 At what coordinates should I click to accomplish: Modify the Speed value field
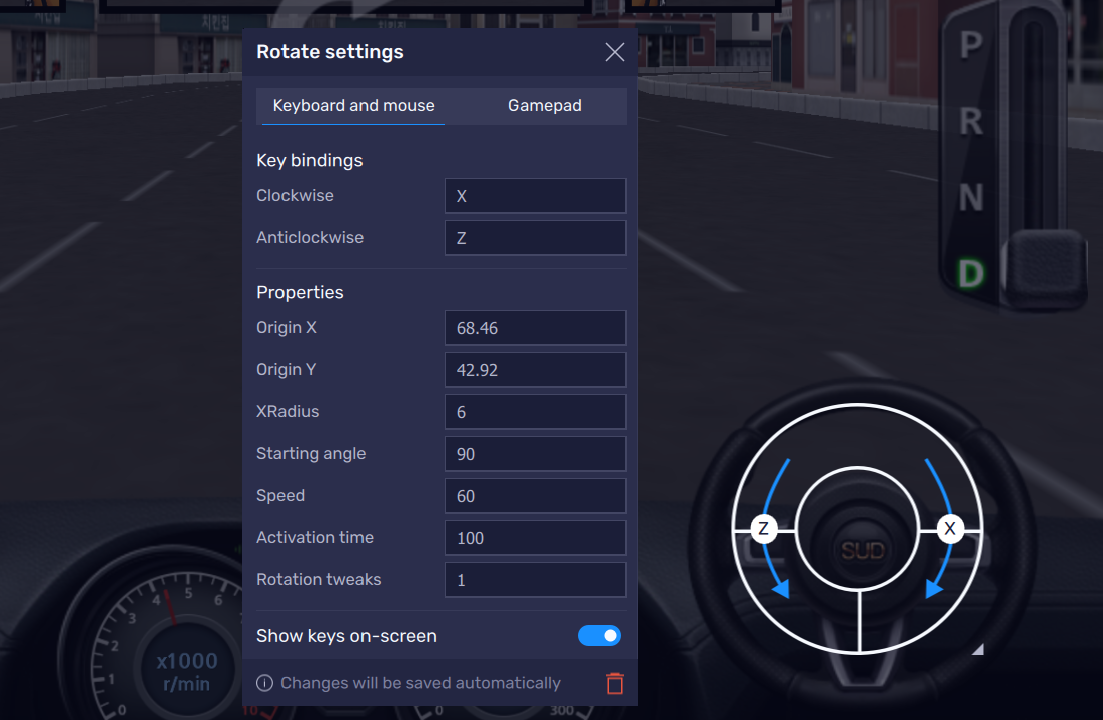(x=535, y=496)
